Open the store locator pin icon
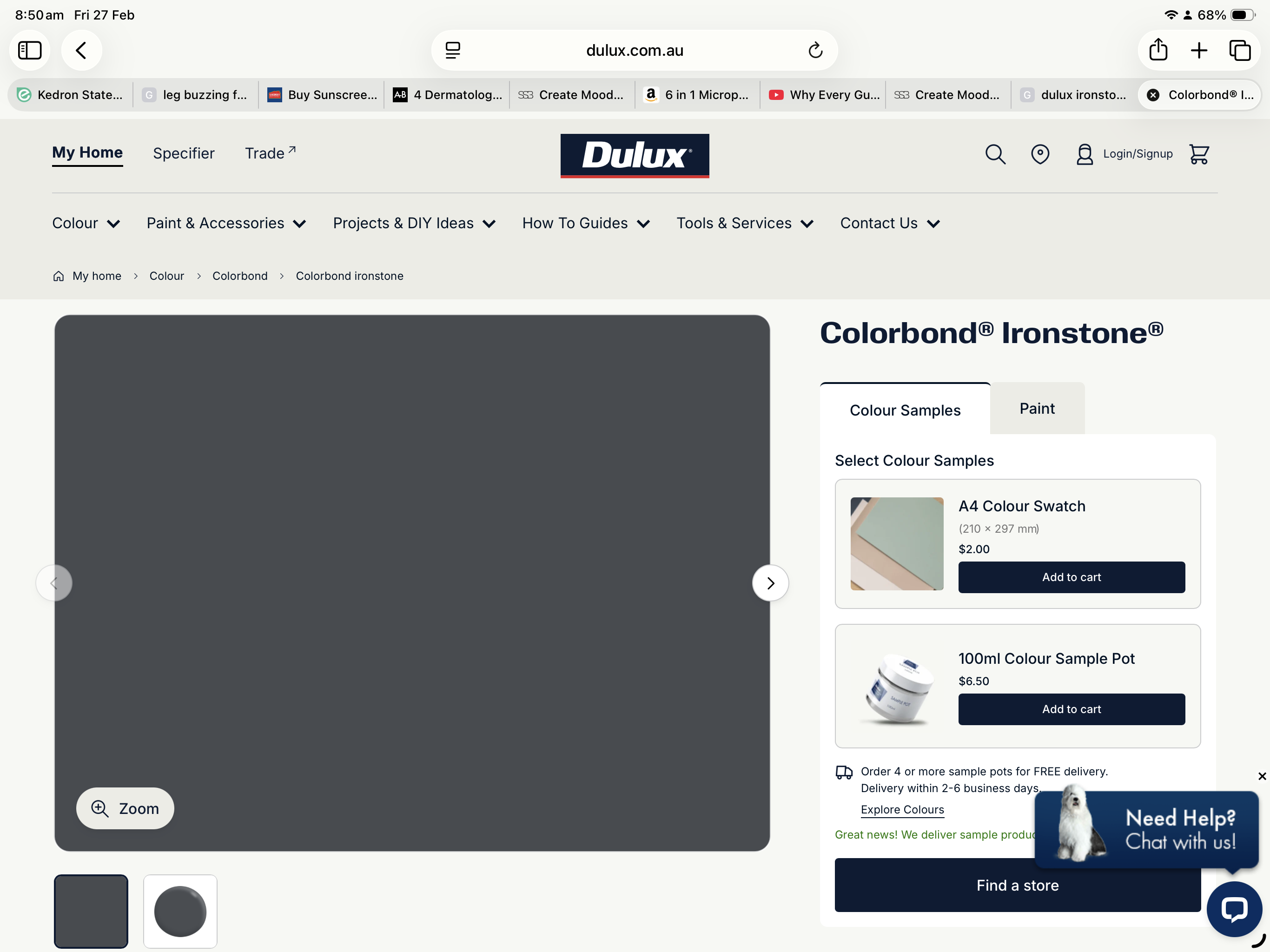The width and height of the screenshot is (1270, 952). pos(1040,154)
